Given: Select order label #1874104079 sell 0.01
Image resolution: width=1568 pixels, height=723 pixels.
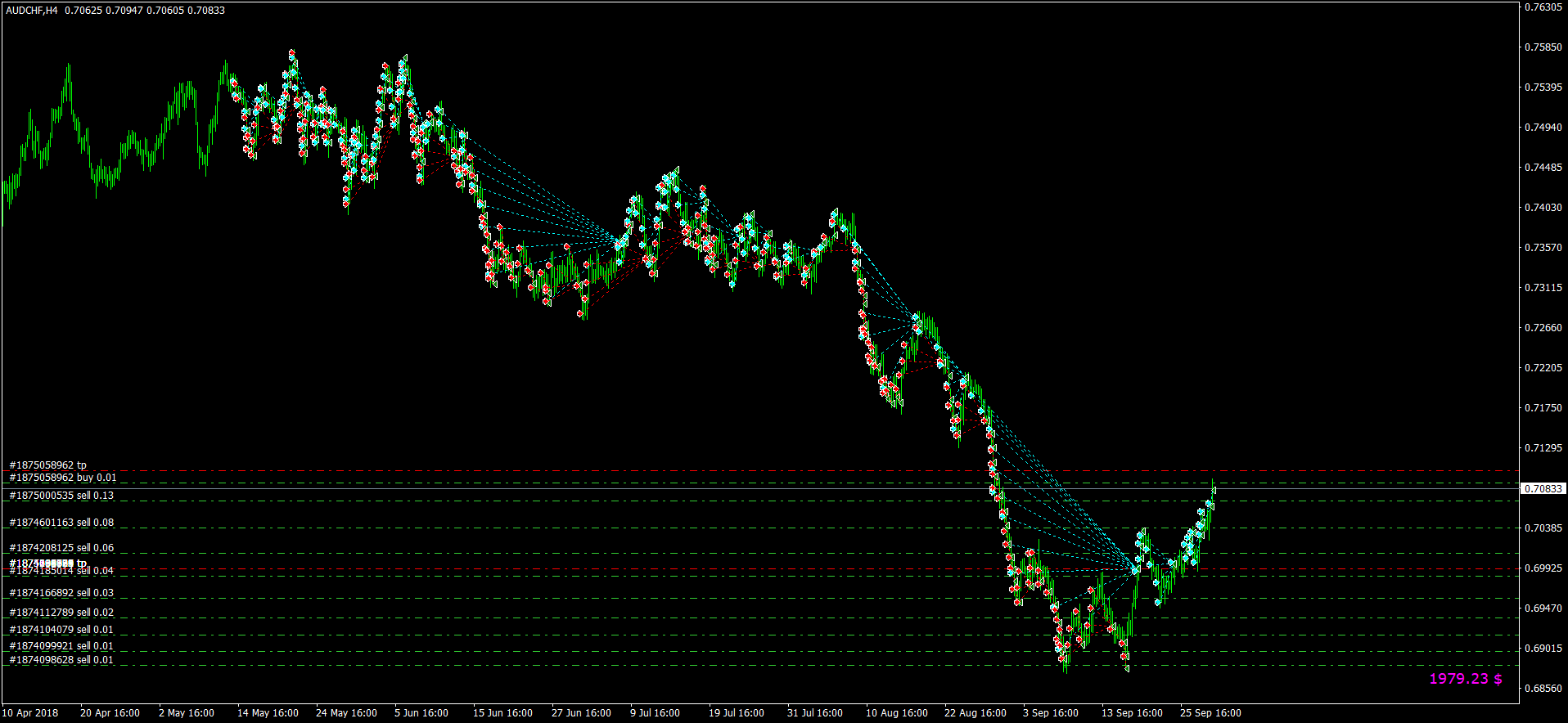Looking at the screenshot, I should (61, 630).
